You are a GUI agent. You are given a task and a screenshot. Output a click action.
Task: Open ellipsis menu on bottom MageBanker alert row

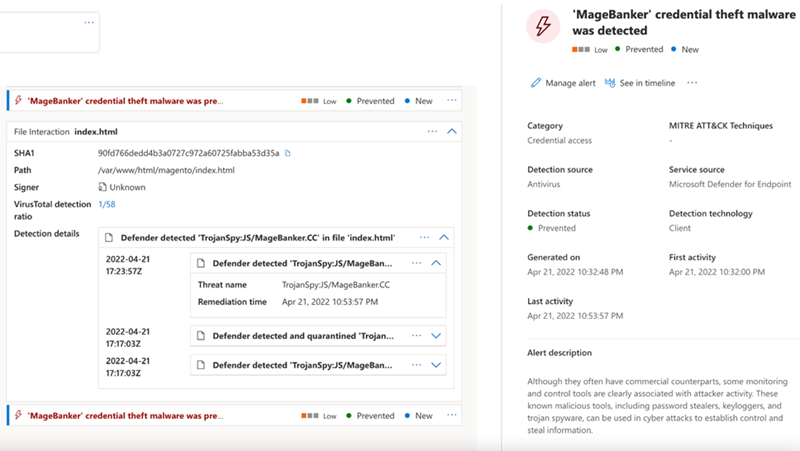(x=452, y=415)
